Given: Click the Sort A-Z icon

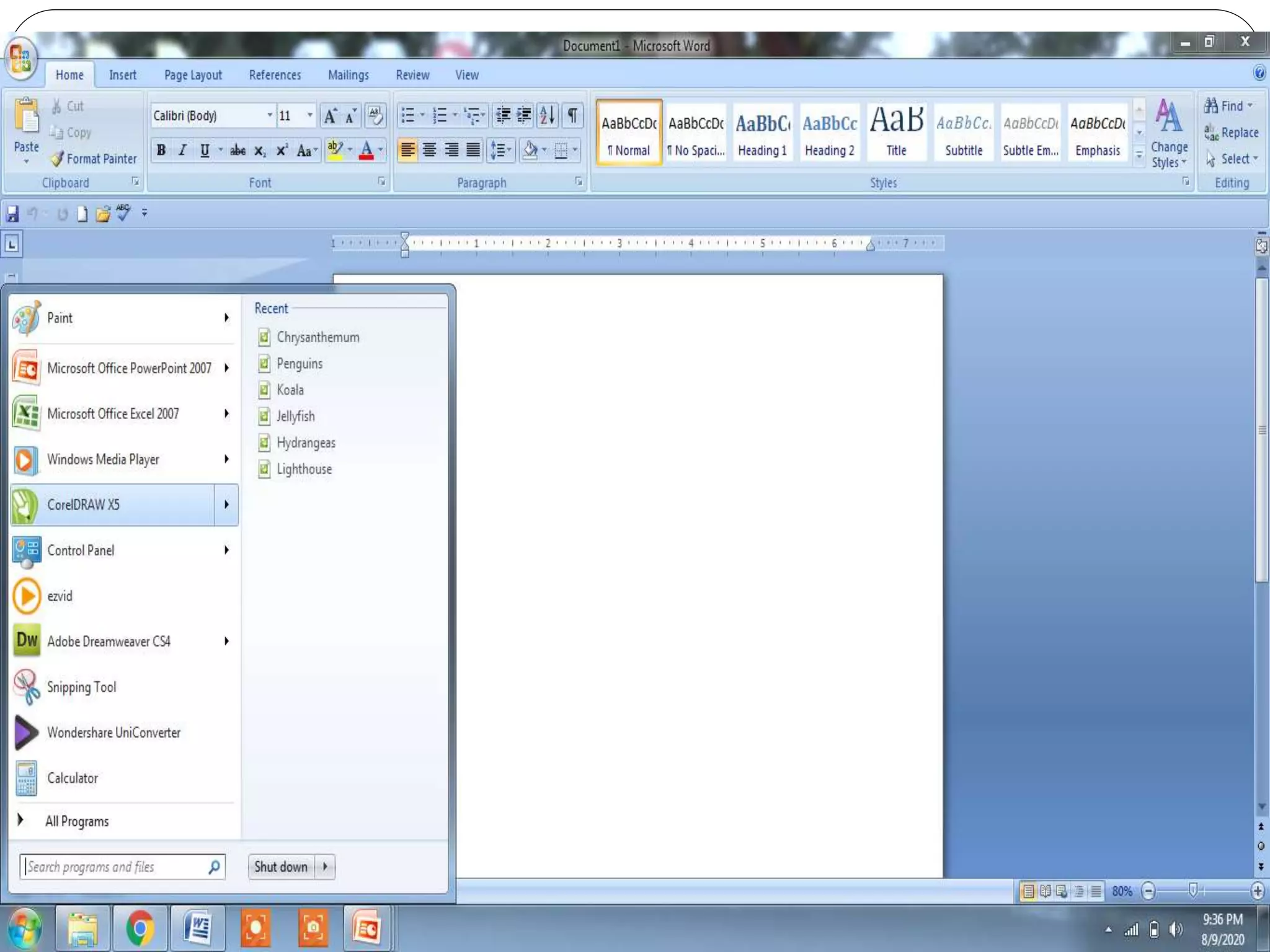Looking at the screenshot, I should click(x=547, y=115).
